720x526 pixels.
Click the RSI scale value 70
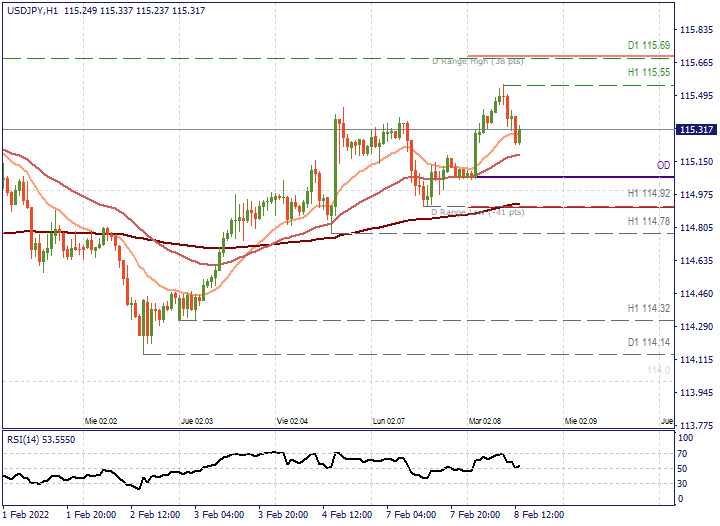[x=682, y=454]
